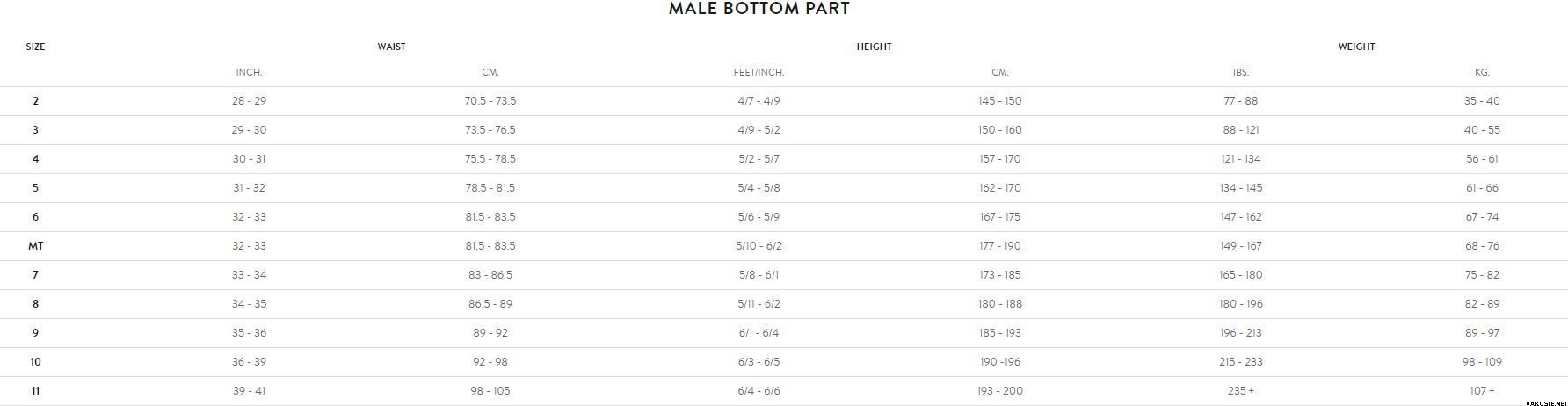Select the size MT row label

pyautogui.click(x=35, y=246)
